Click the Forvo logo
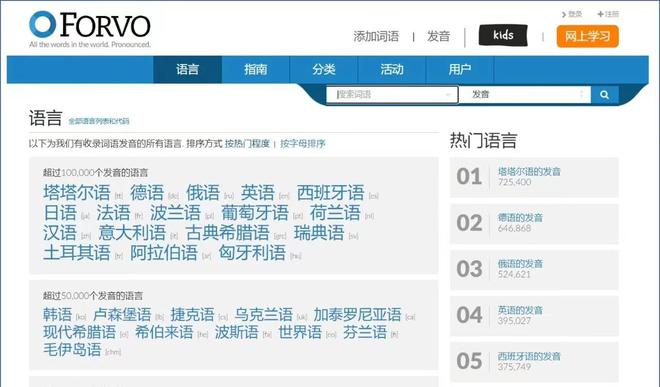 (90, 29)
